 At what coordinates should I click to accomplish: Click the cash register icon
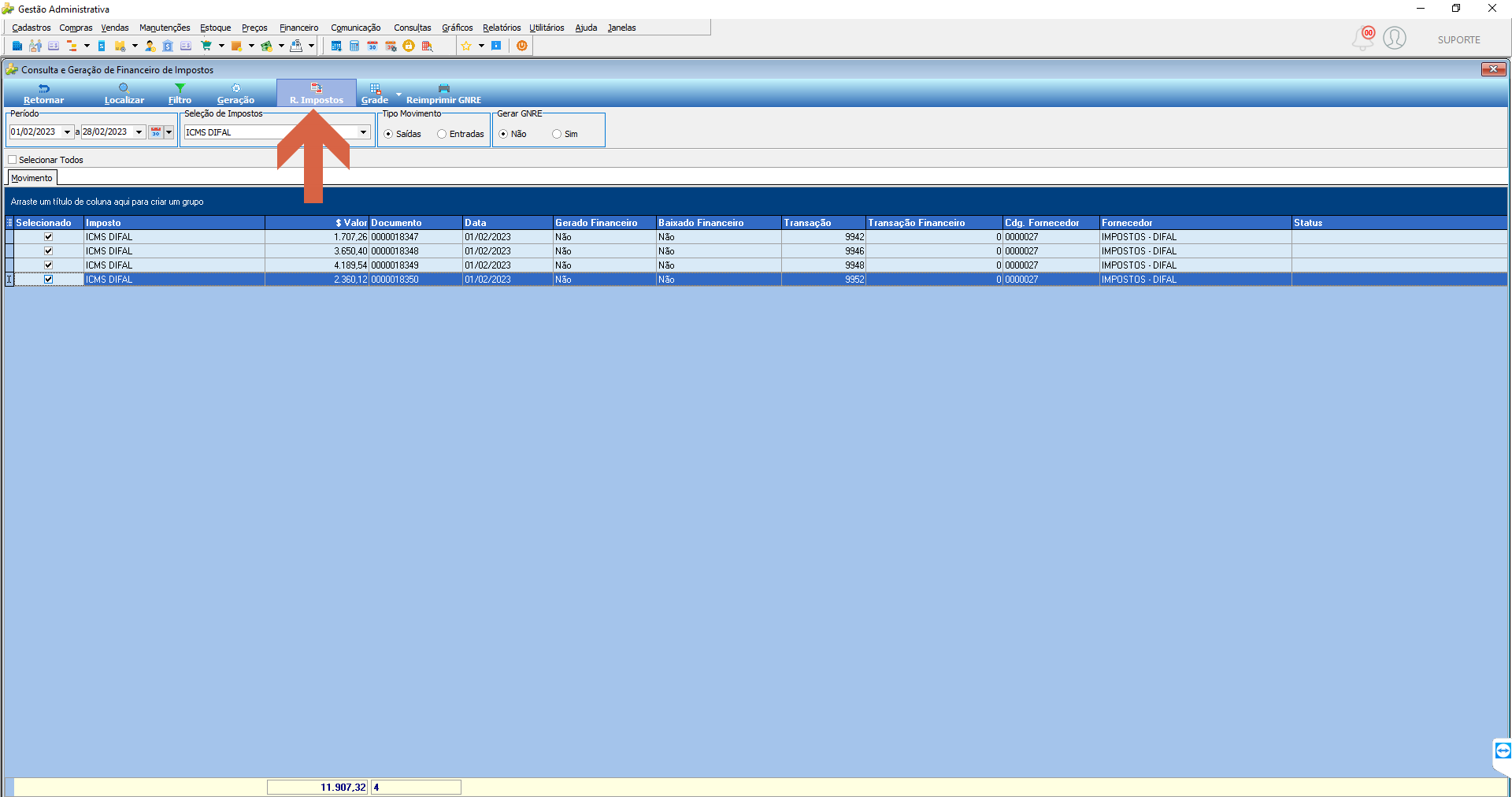tap(296, 46)
